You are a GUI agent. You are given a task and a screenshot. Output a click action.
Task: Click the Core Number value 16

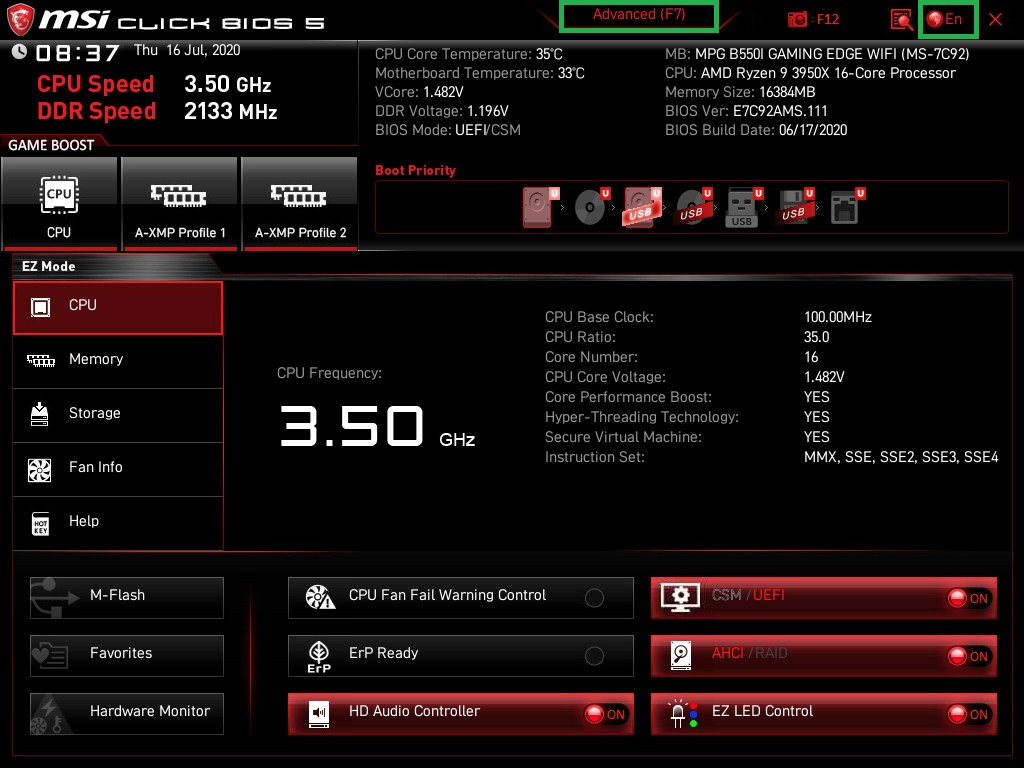coord(811,357)
